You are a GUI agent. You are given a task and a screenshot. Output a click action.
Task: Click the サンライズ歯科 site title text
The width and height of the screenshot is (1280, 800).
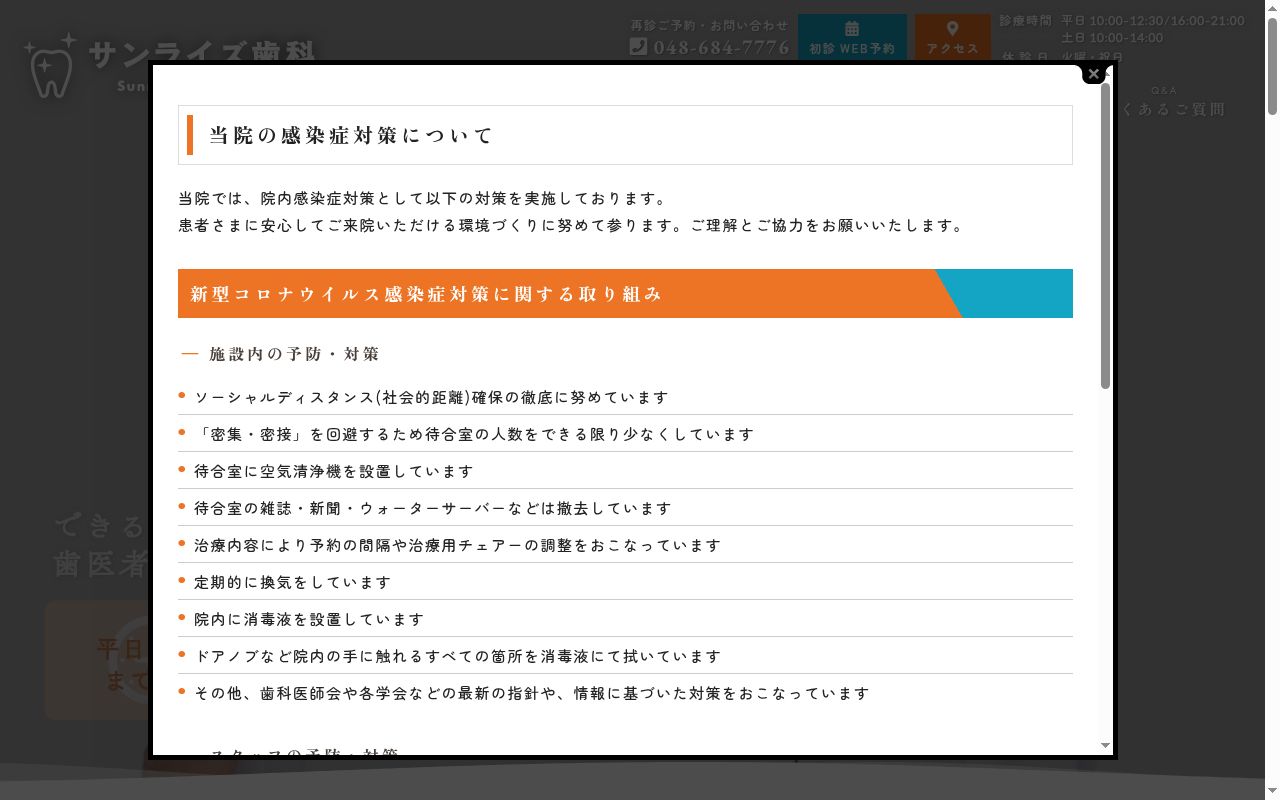tap(202, 53)
